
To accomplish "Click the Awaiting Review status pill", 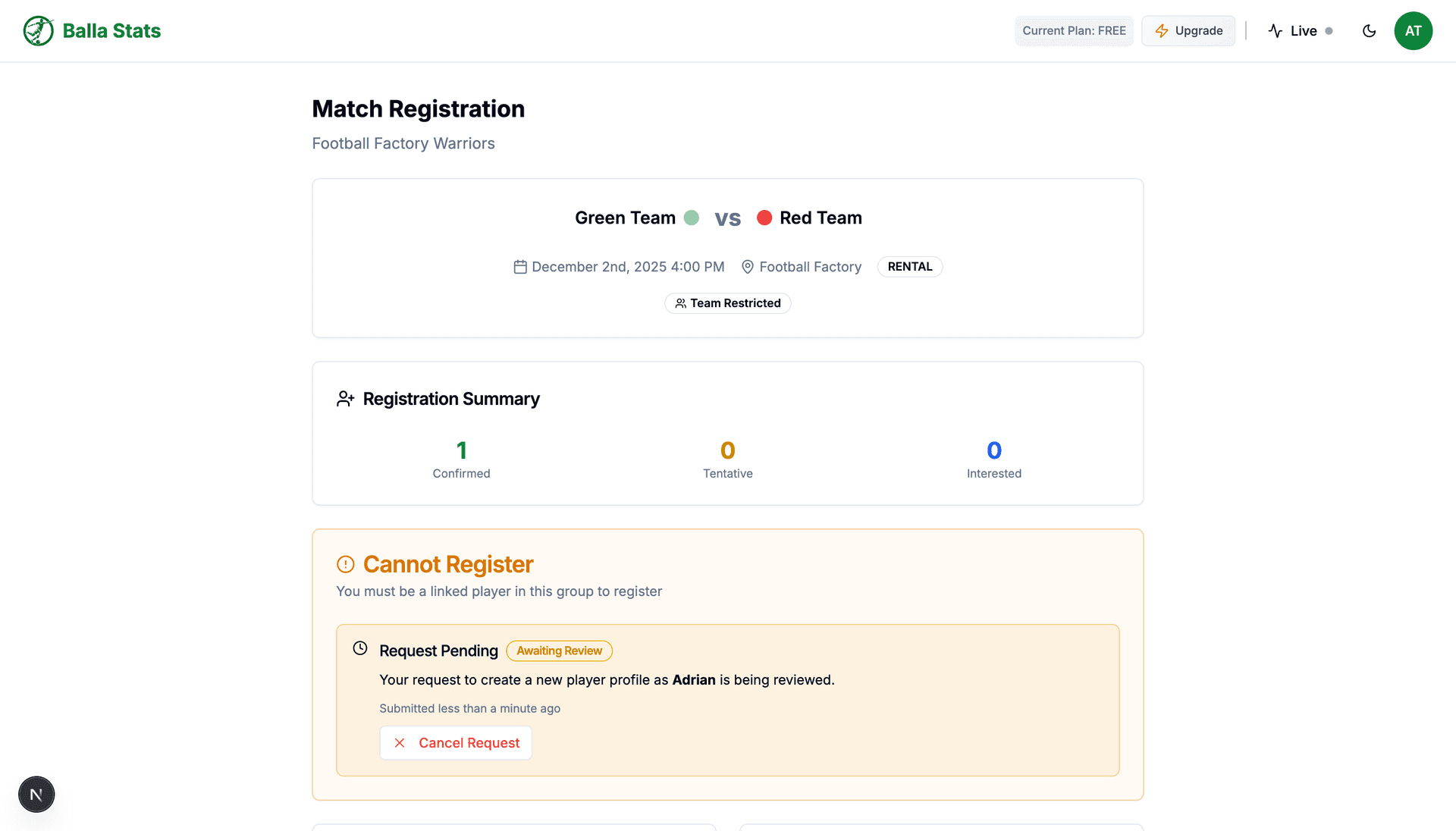I will point(559,651).
